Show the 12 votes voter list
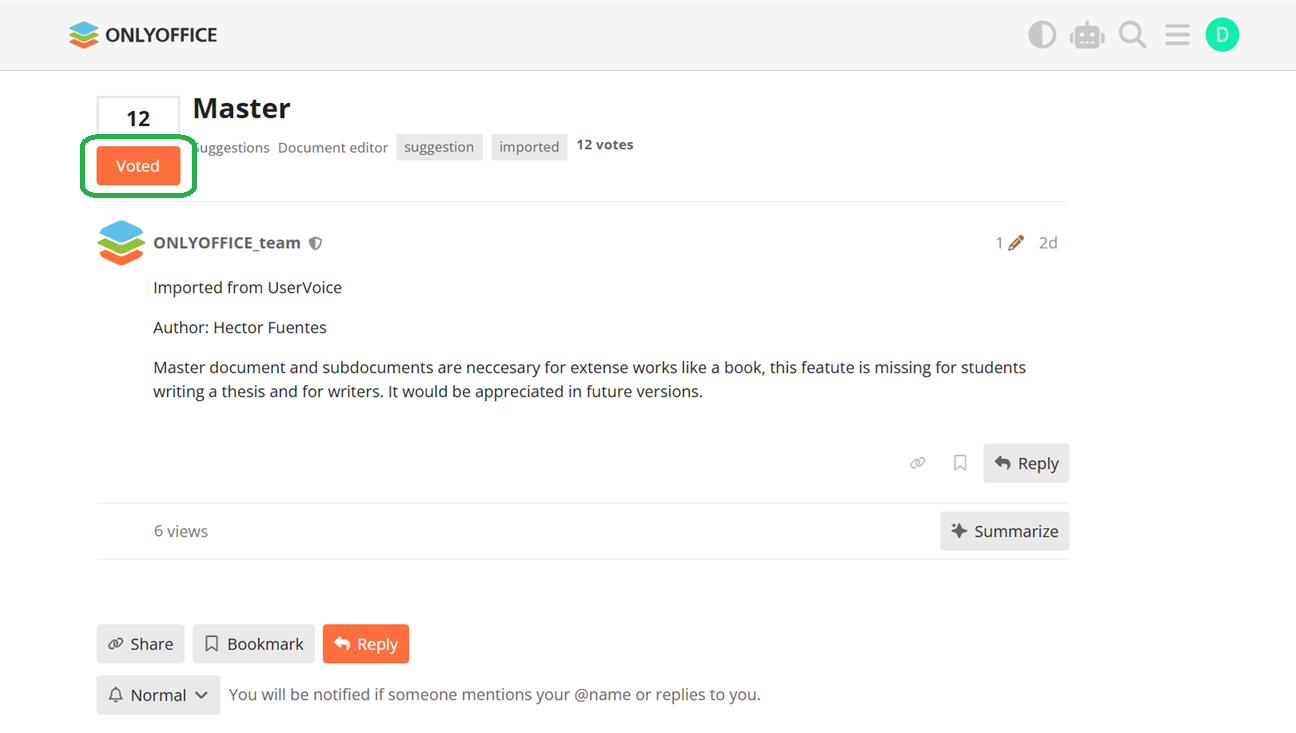1296x733 pixels. pos(605,145)
